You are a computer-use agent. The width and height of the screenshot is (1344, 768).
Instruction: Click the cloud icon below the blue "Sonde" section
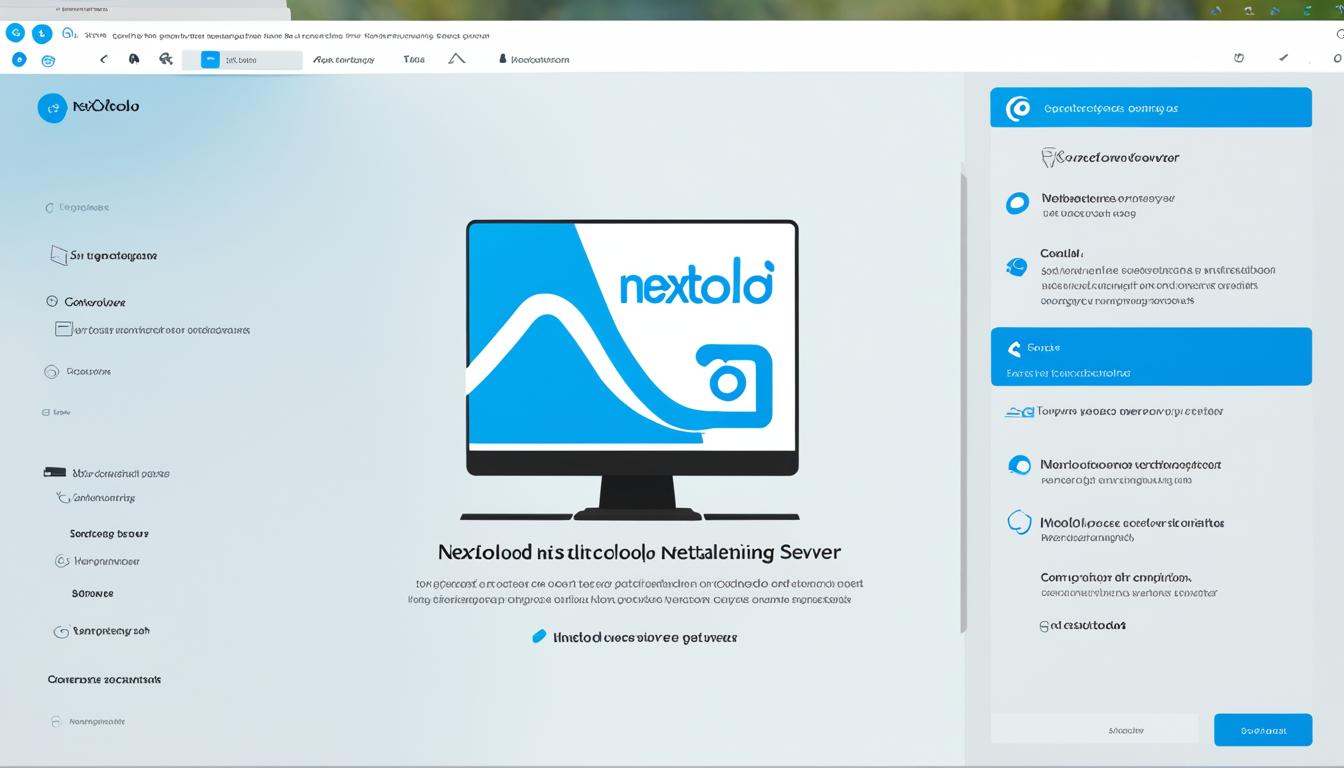tap(1019, 411)
